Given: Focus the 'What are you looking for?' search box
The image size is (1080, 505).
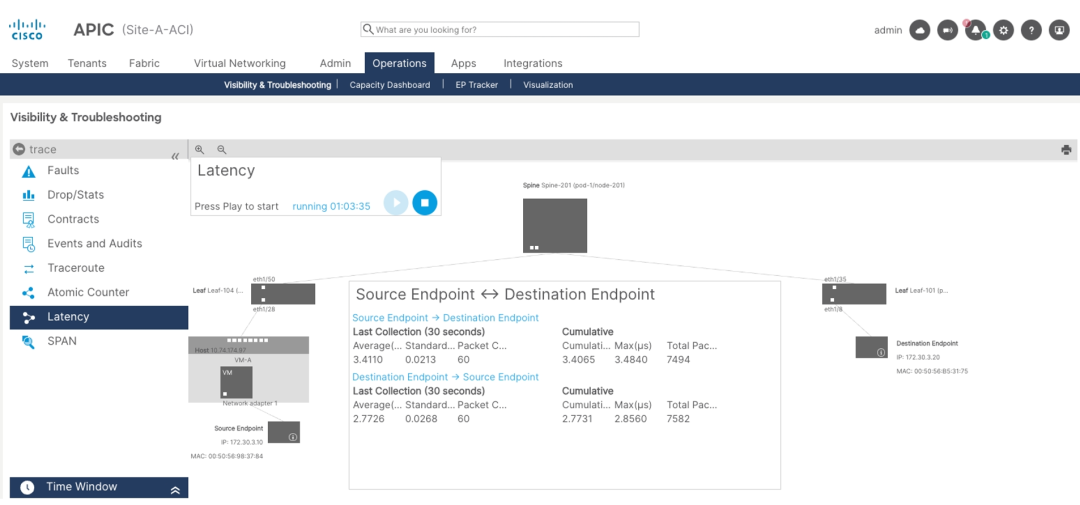Looking at the screenshot, I should (500, 30).
